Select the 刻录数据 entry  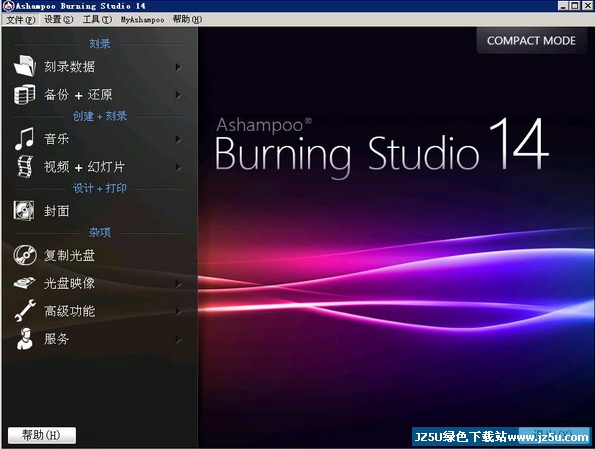[x=99, y=67]
